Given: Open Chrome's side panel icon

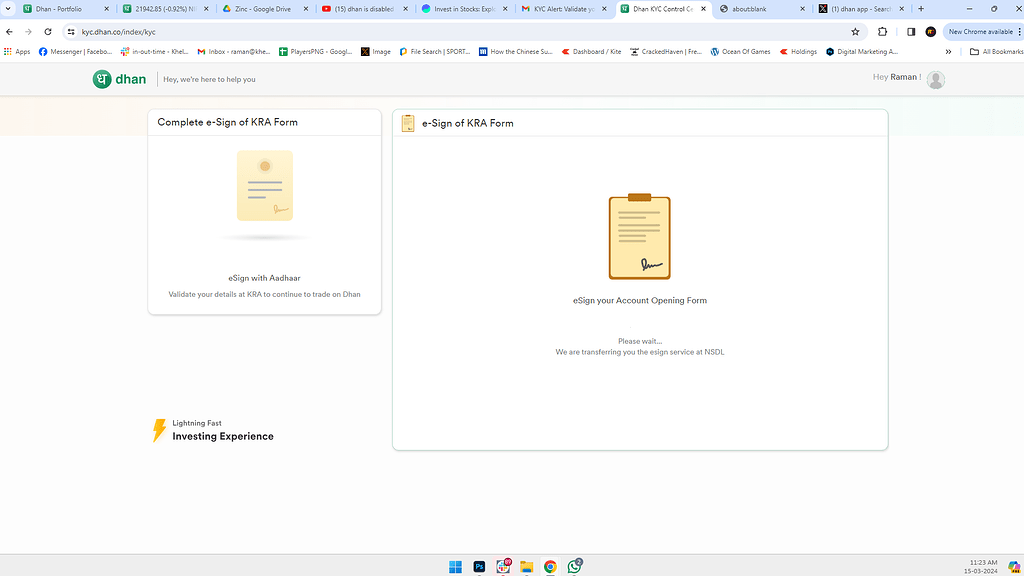Looking at the screenshot, I should point(911,31).
